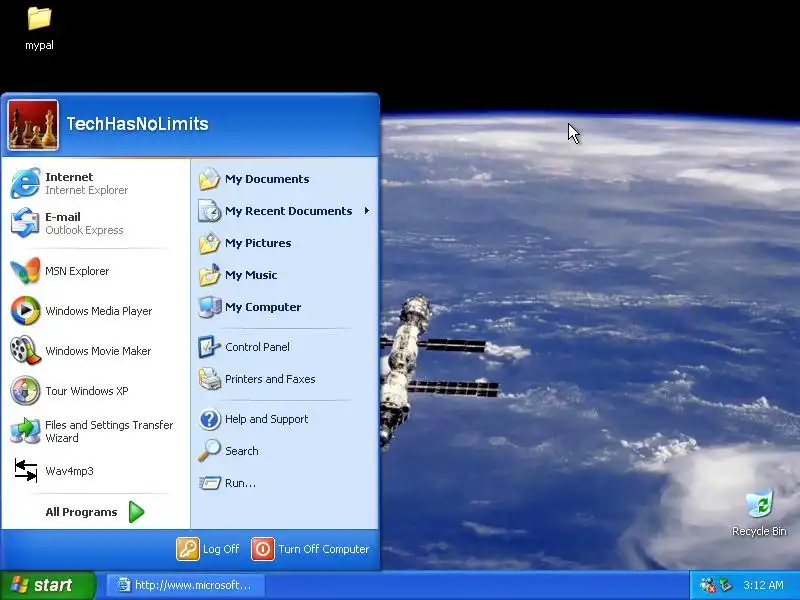Click the 3:12 AM clock
The image size is (800, 600).
763,585
